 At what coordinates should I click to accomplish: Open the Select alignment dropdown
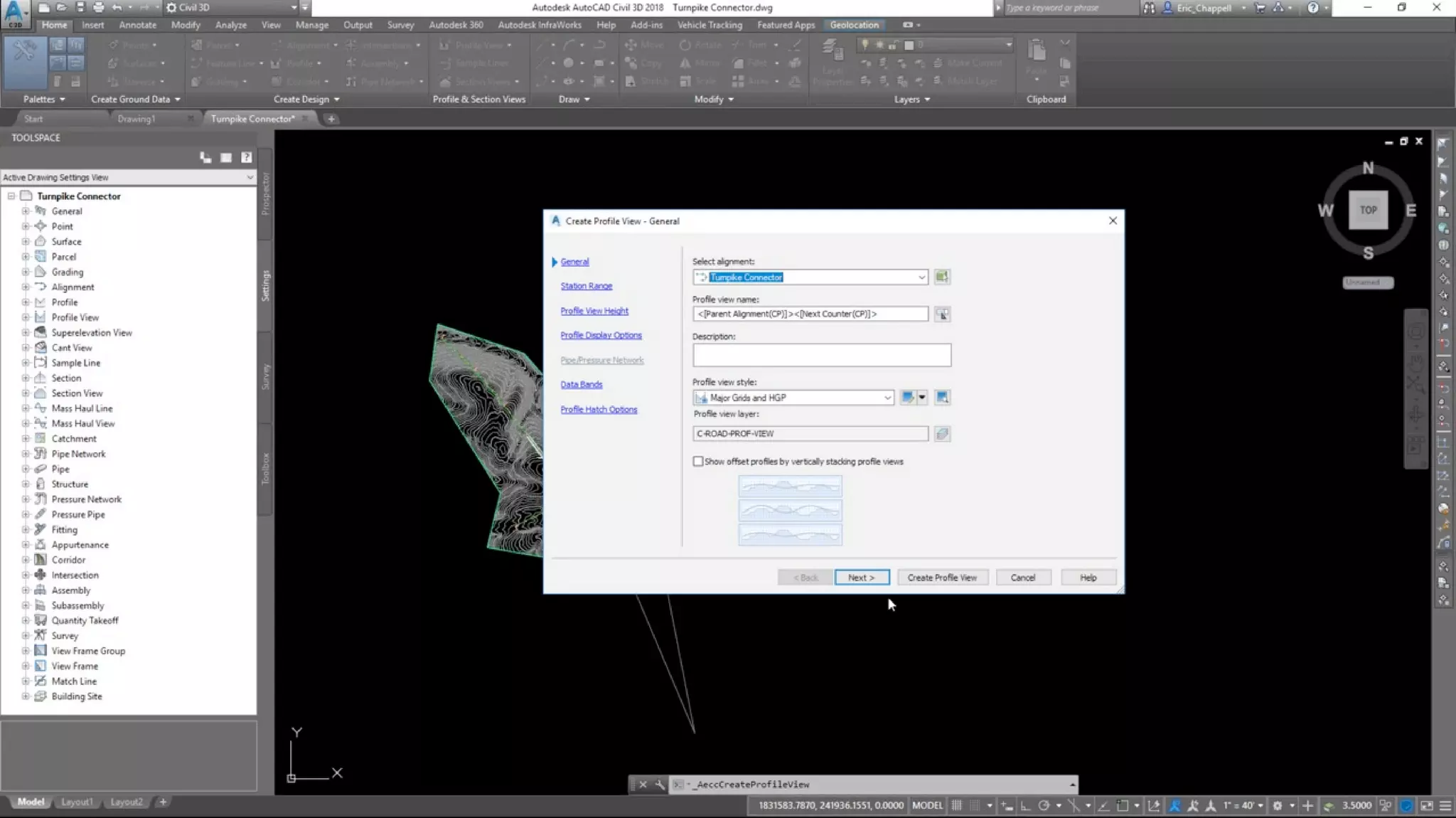point(921,277)
